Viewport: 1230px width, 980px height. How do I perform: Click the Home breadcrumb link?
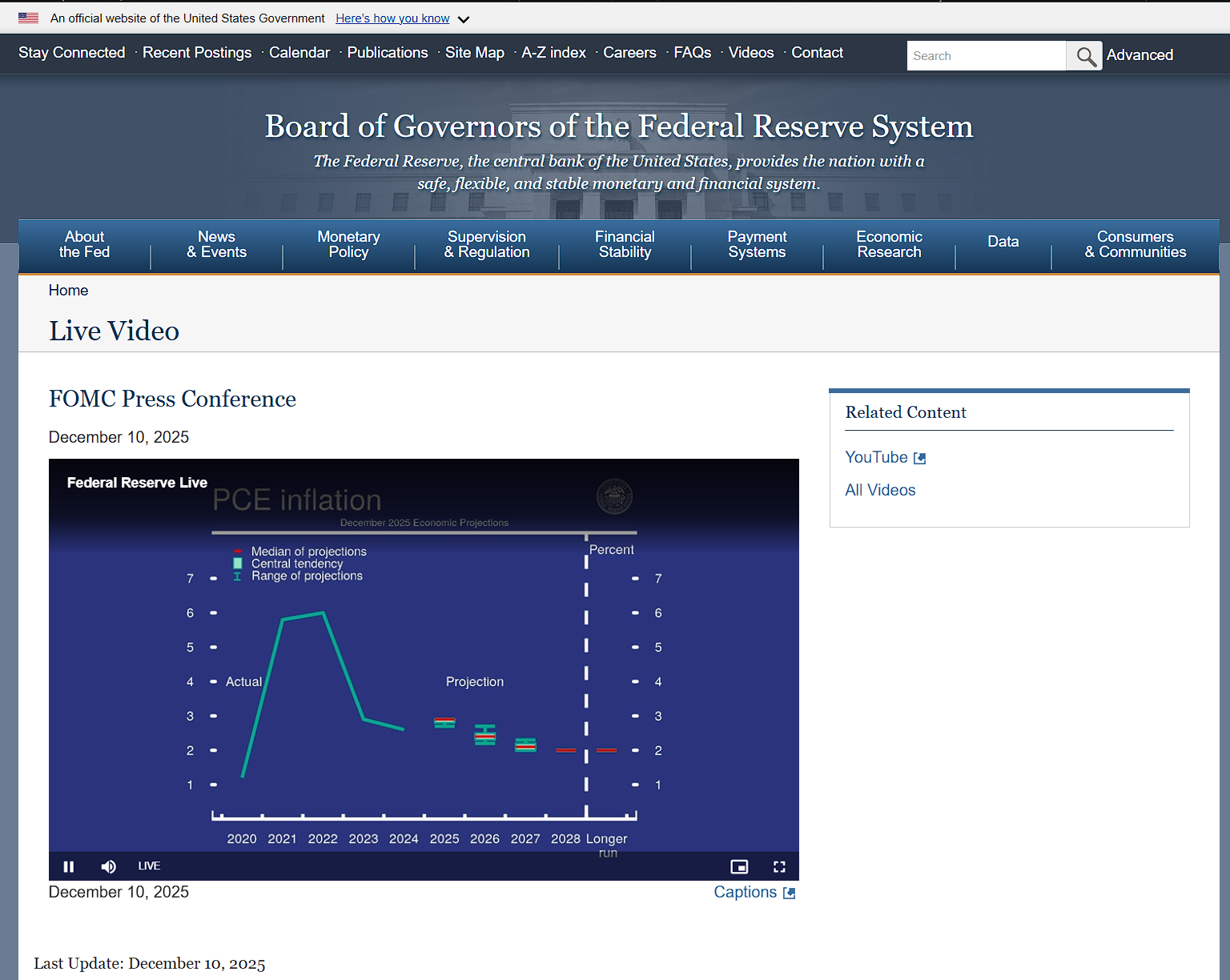click(x=69, y=291)
